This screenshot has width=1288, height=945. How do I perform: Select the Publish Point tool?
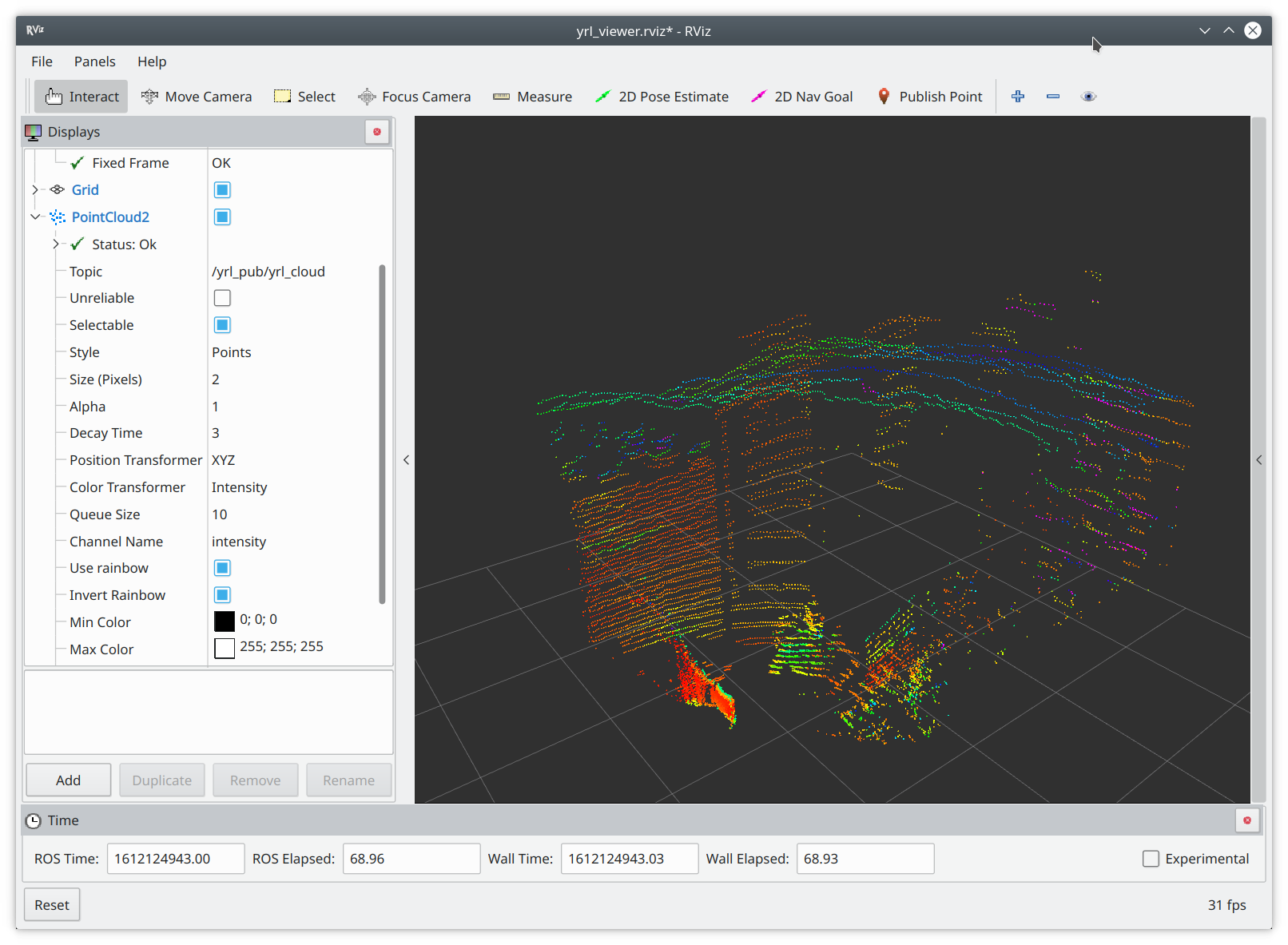[x=929, y=97]
